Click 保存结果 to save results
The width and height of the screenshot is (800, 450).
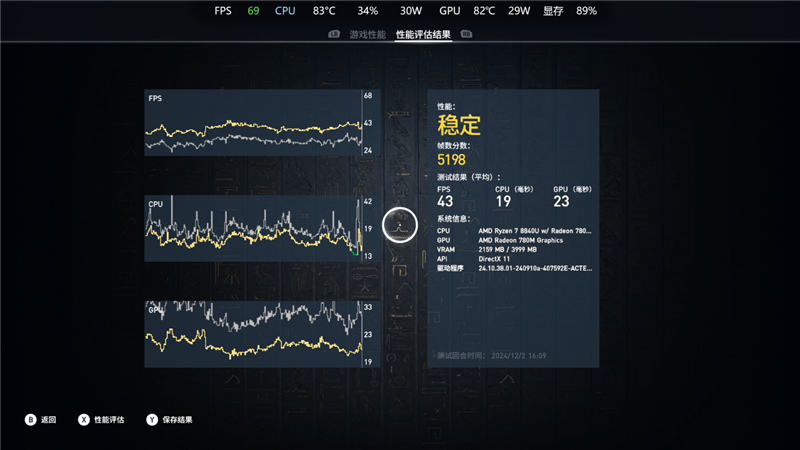178,419
